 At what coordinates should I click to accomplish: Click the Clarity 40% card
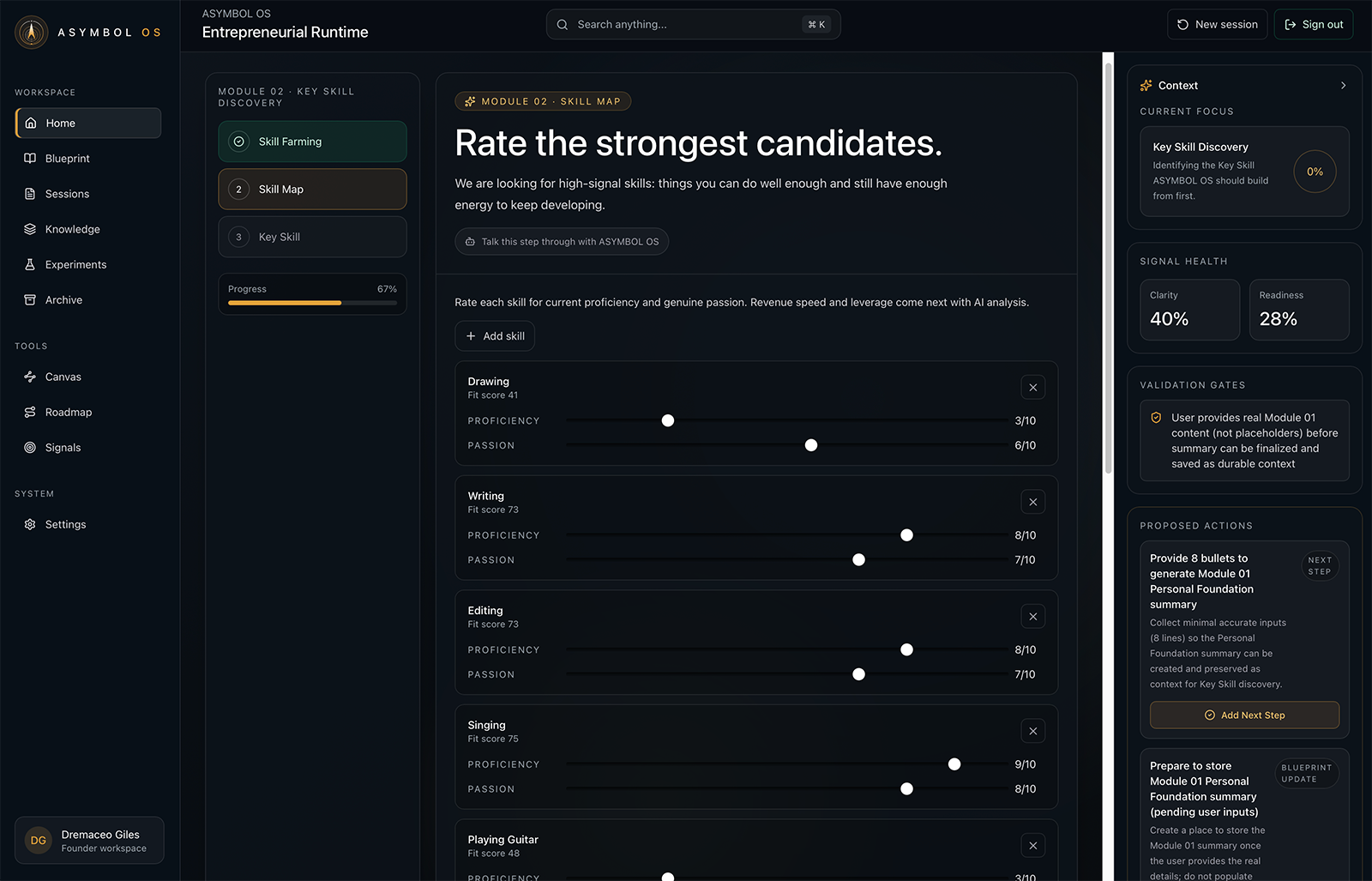click(1189, 310)
